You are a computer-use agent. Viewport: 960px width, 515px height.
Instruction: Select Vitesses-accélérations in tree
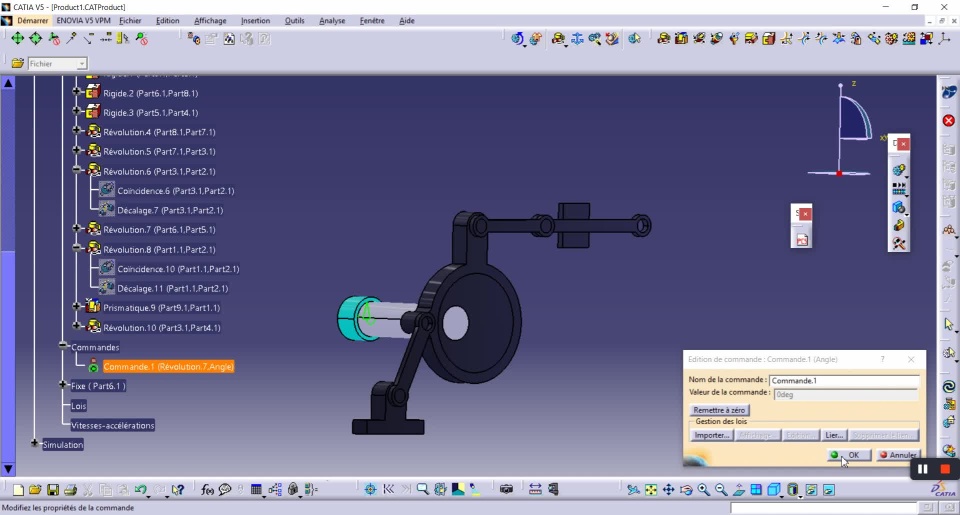(x=113, y=426)
